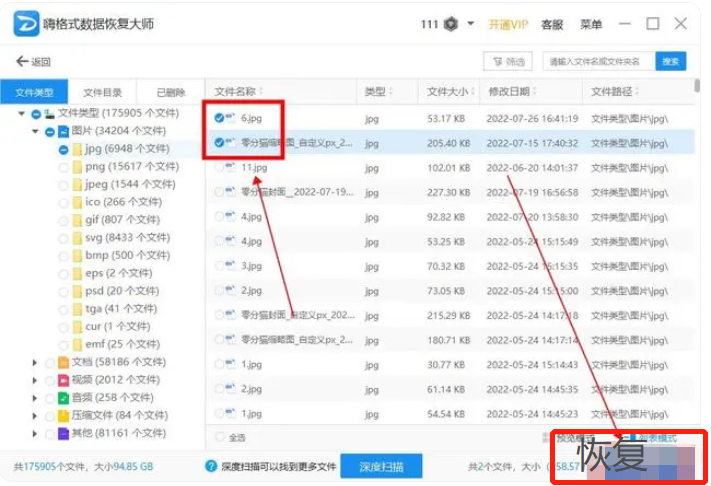The height and width of the screenshot is (486, 711).
Task: Tick the 全选 select-all checkbox
Action: 220,437
